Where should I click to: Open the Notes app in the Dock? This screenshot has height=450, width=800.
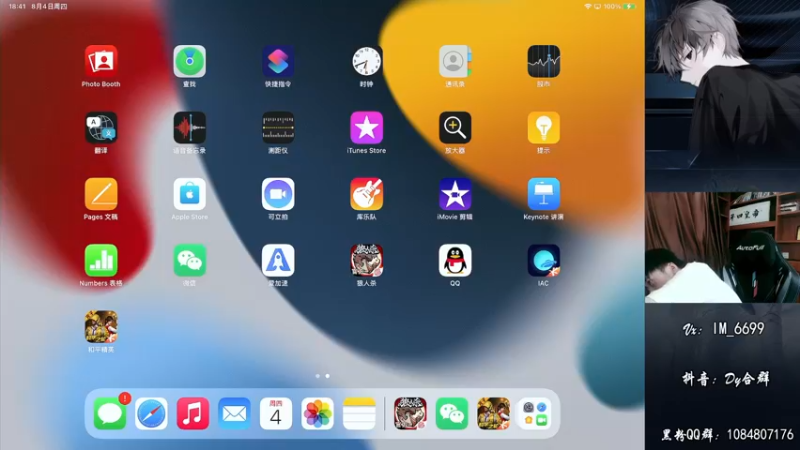[359, 413]
